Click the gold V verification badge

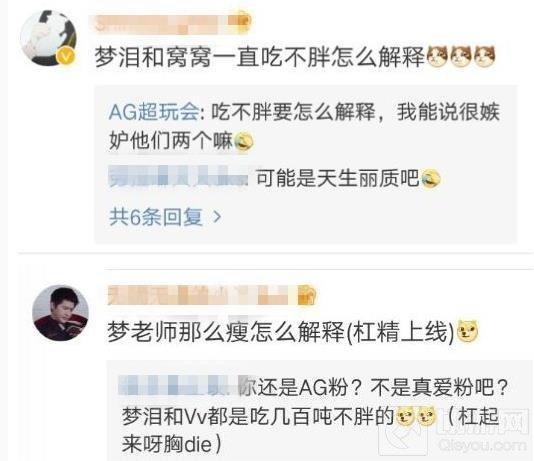(66, 56)
